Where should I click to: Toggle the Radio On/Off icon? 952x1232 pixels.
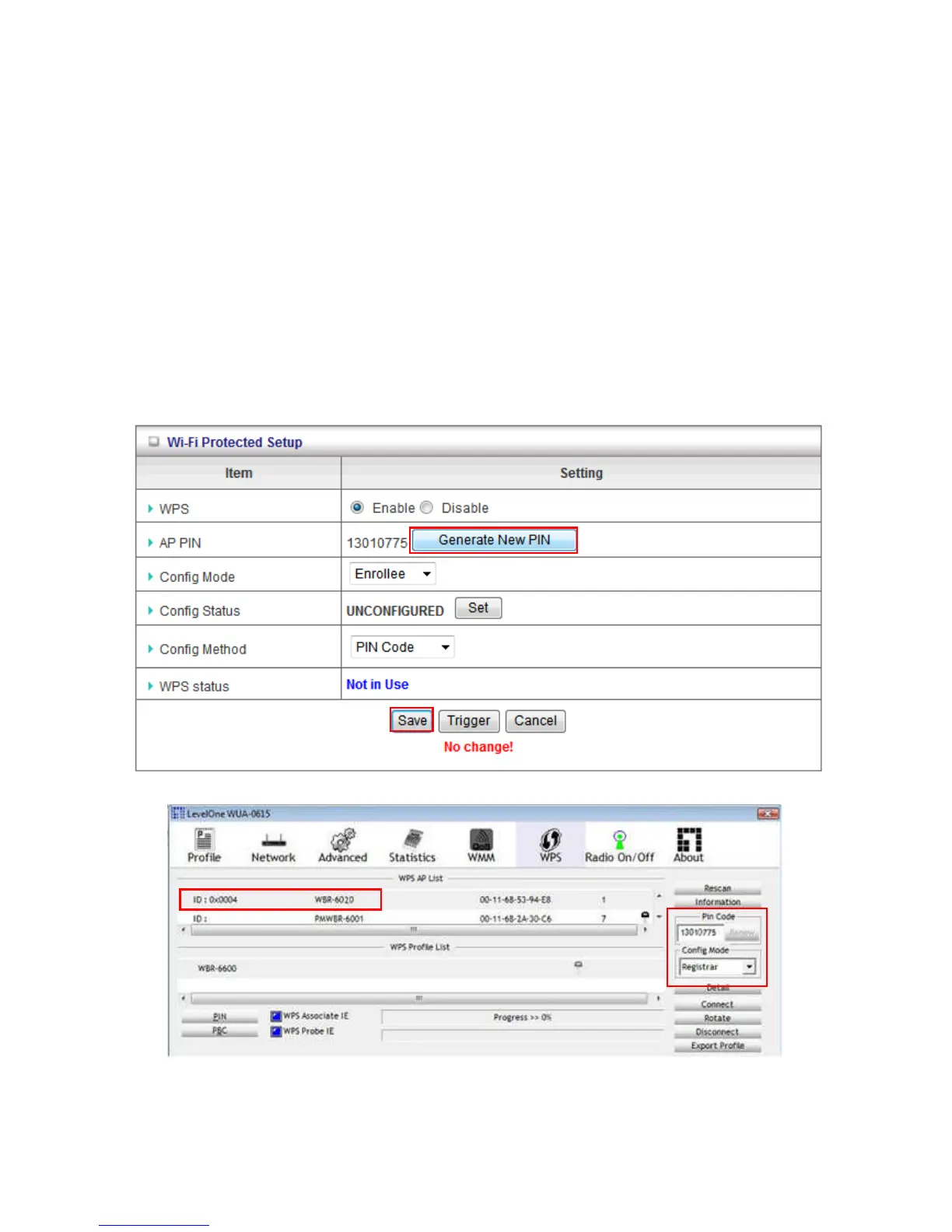(x=620, y=845)
